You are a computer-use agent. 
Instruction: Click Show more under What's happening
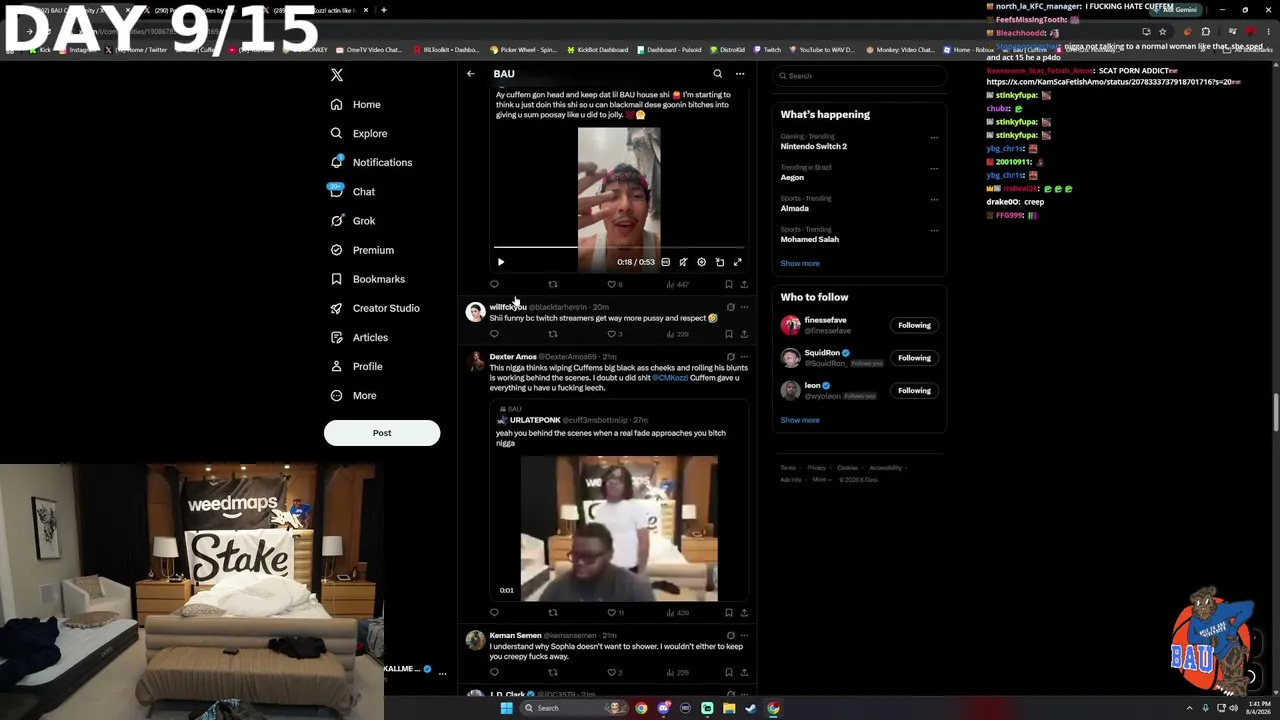[800, 263]
